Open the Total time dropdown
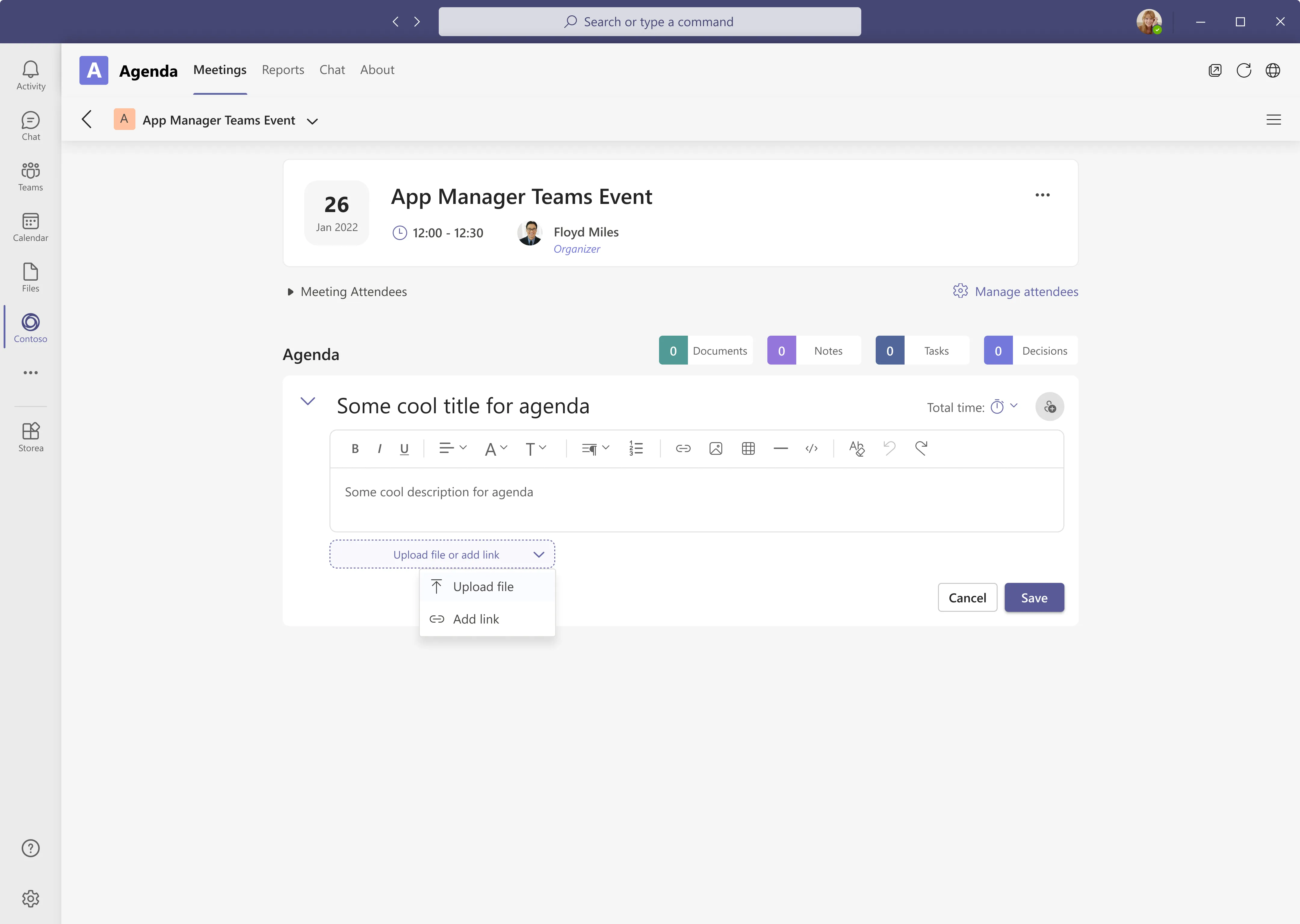The height and width of the screenshot is (924, 1300). tap(1004, 407)
